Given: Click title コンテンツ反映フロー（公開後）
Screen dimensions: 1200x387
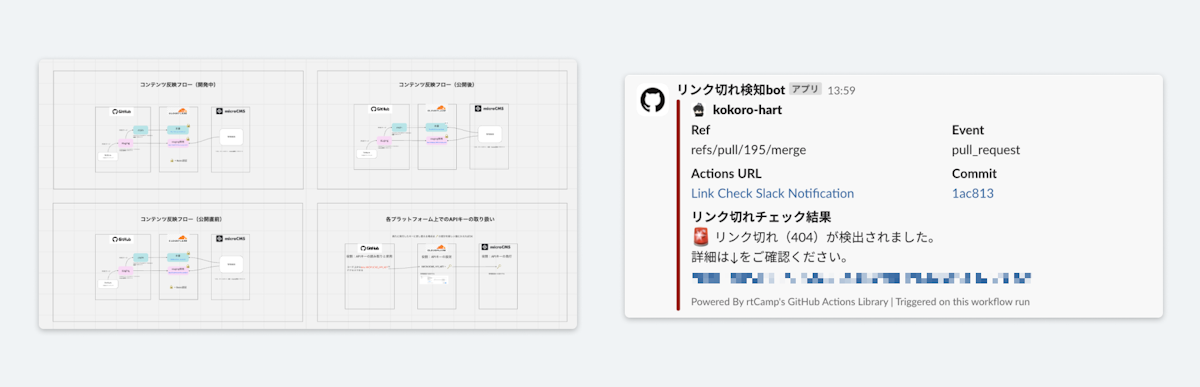Looking at the screenshot, I should coord(436,84).
